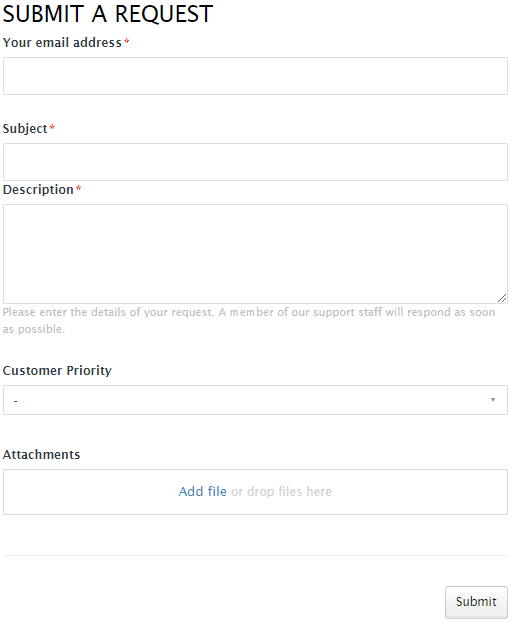This screenshot has width=516, height=628.
Task: Click the email address input field
Action: 255,76
